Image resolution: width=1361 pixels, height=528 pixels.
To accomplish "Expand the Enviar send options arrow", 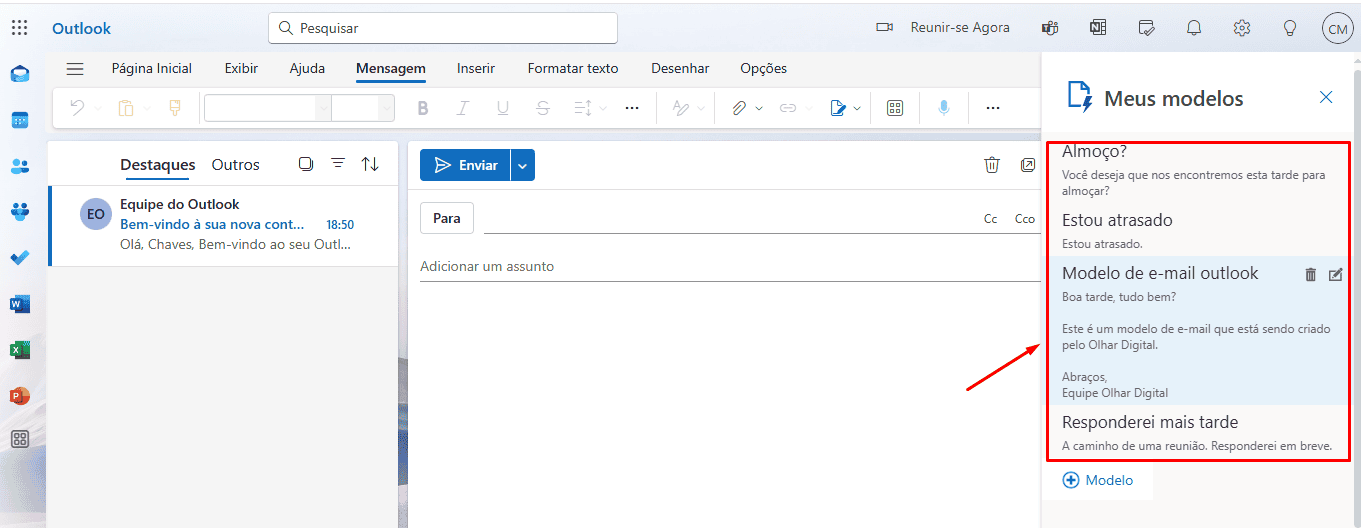I will pyautogui.click(x=523, y=165).
